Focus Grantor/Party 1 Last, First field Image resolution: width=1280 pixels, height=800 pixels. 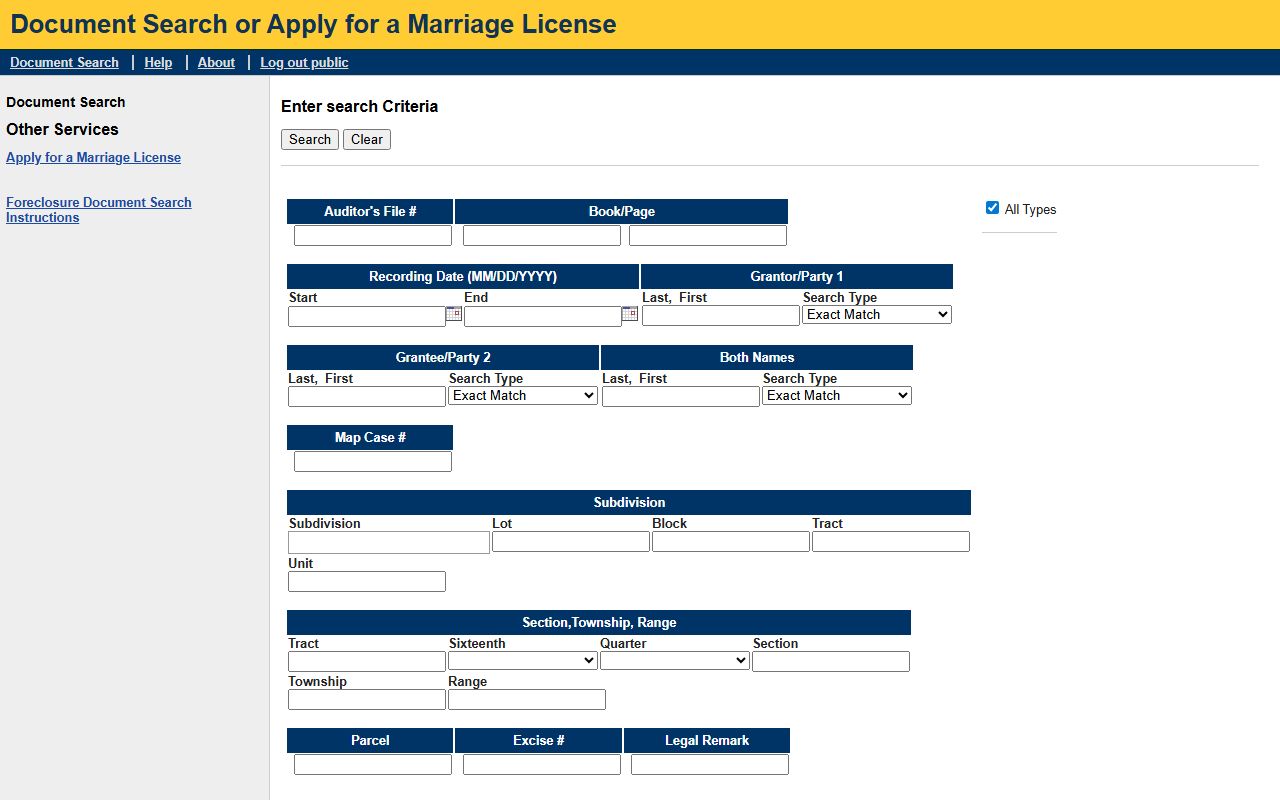click(721, 316)
